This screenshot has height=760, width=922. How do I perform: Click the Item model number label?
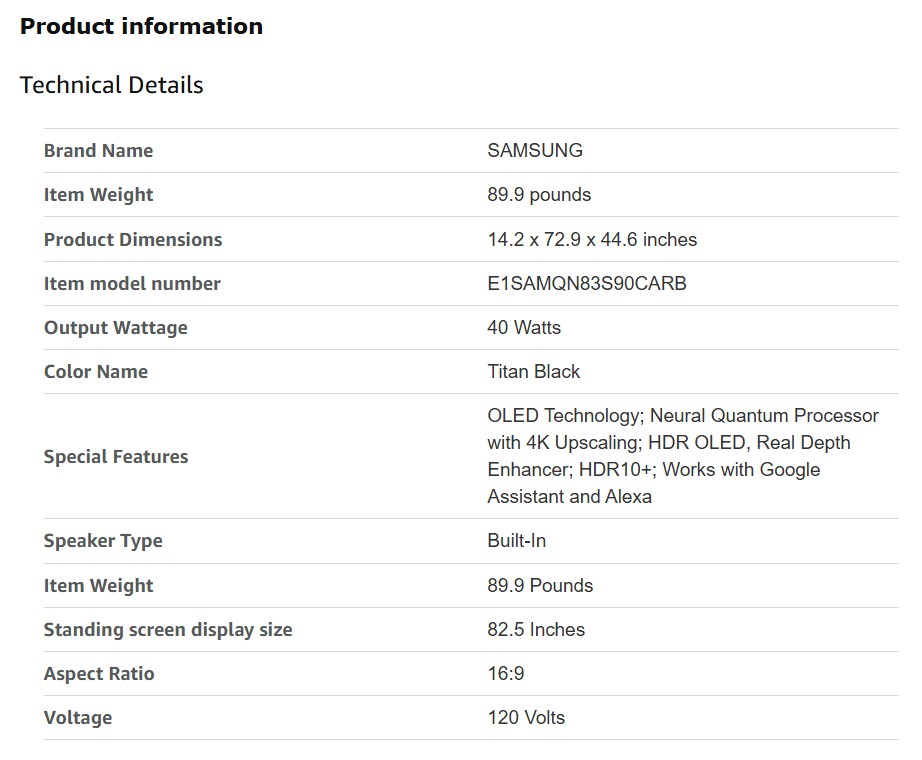click(132, 284)
